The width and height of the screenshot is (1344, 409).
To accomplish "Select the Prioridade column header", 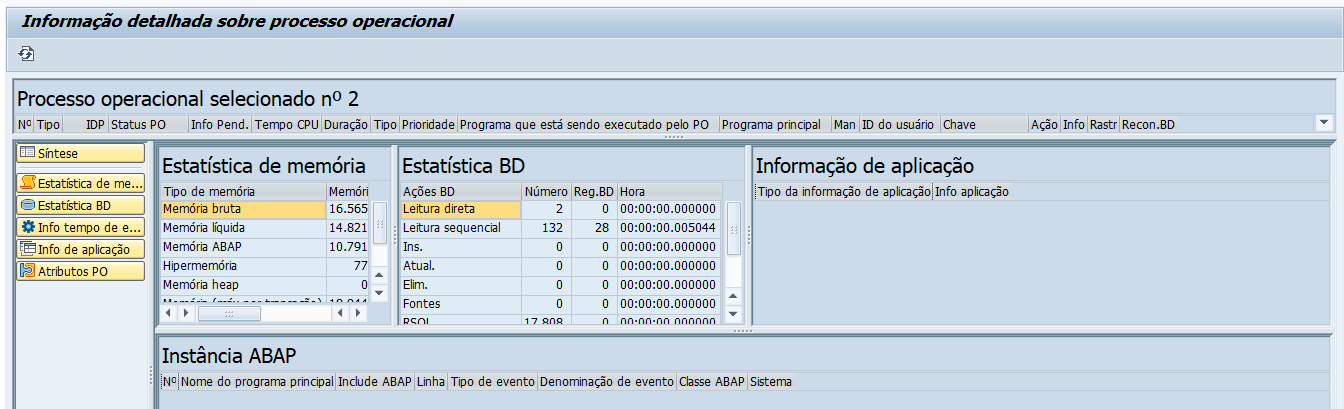I will click(428, 125).
